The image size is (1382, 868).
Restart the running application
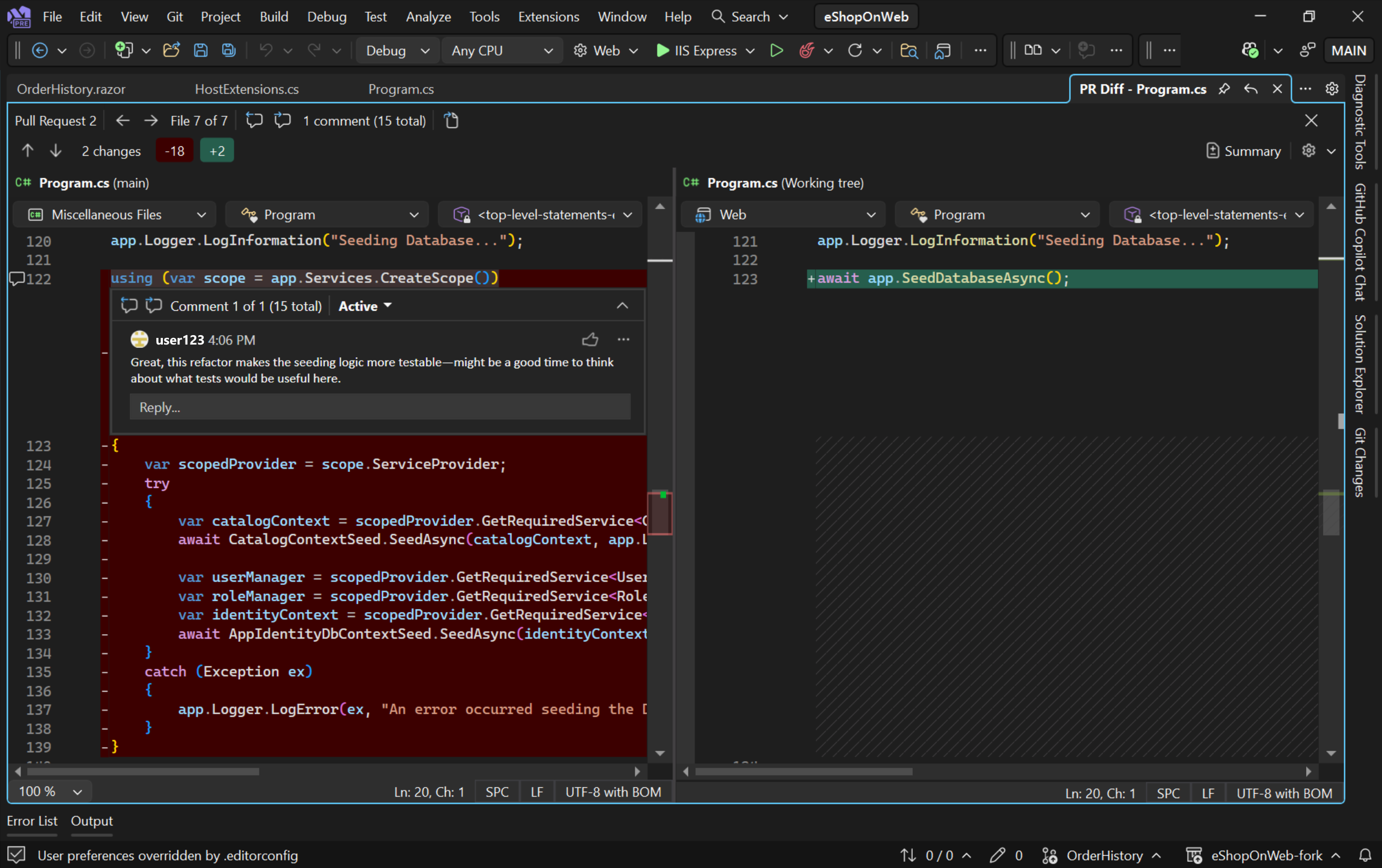coord(856,50)
